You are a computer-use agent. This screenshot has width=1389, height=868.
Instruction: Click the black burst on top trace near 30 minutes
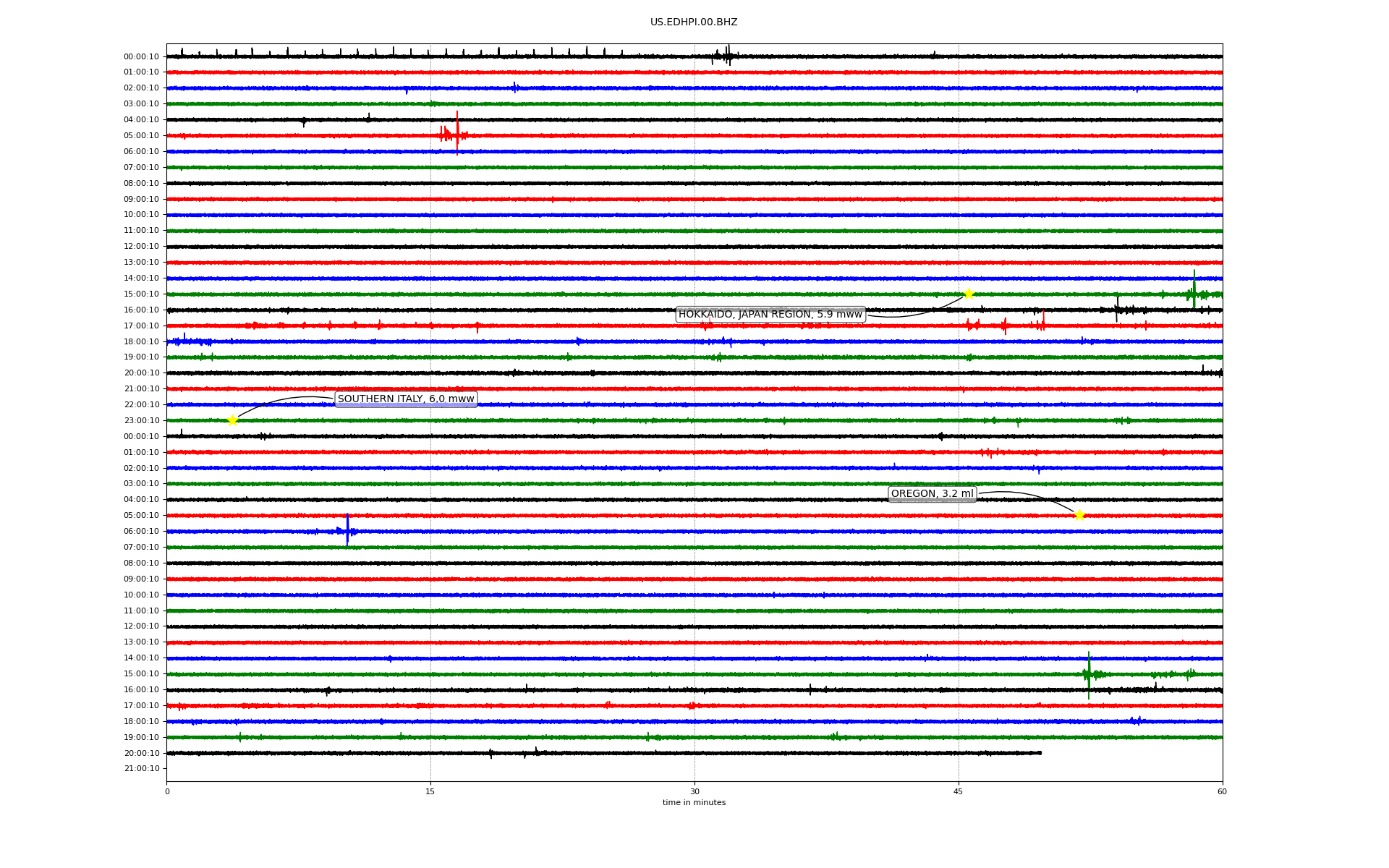click(x=727, y=56)
